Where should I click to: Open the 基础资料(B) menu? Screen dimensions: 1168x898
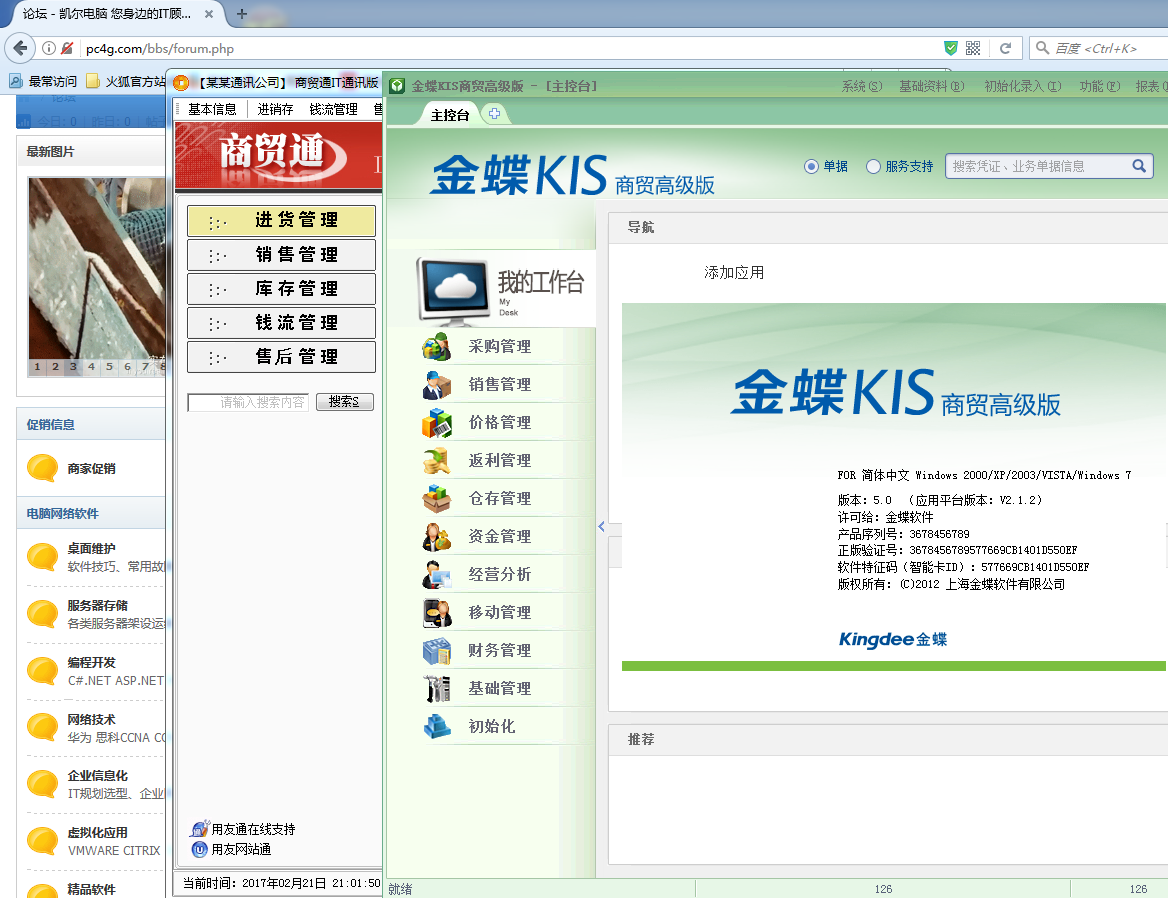931,86
